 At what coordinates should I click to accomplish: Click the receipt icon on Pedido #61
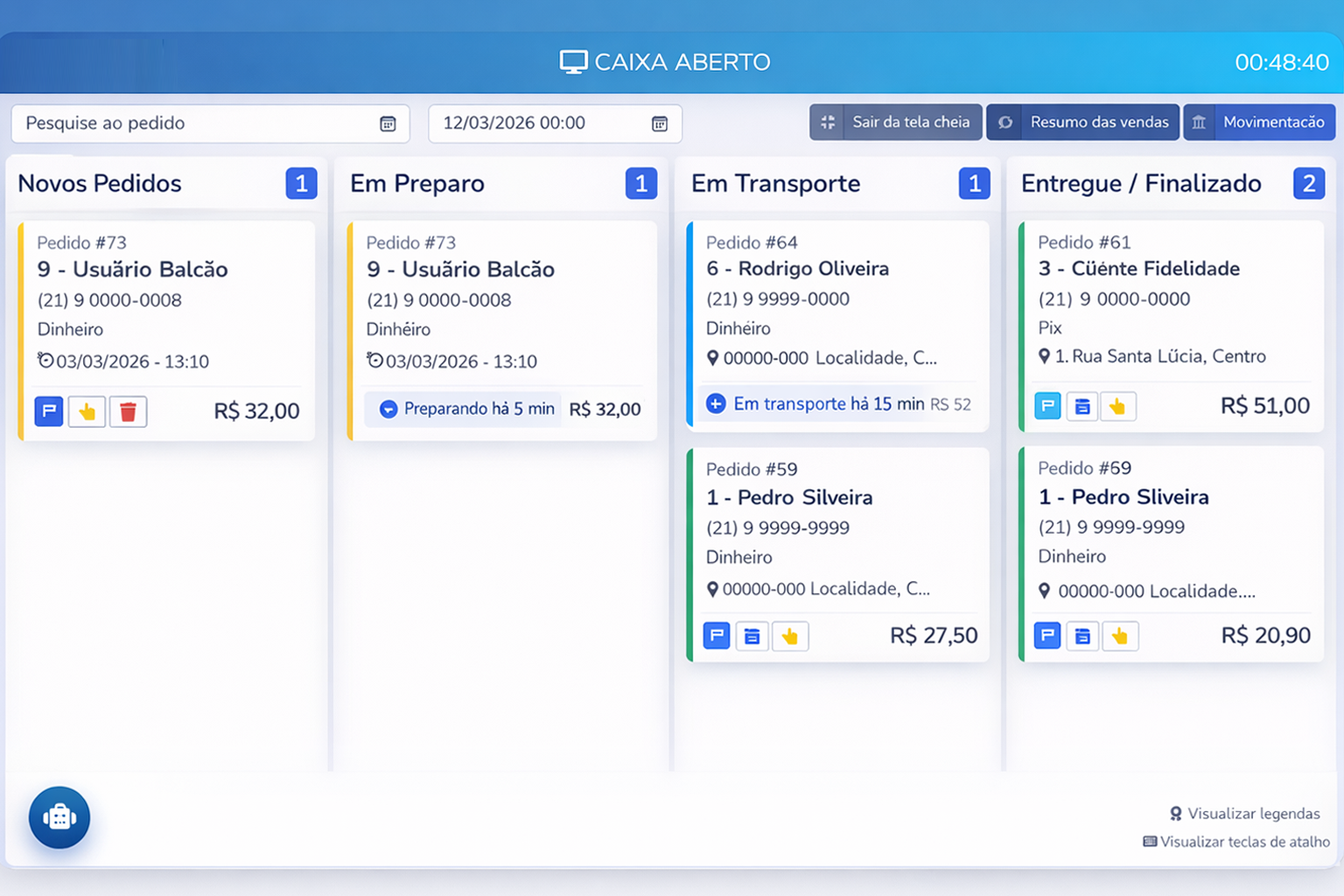click(x=1082, y=406)
